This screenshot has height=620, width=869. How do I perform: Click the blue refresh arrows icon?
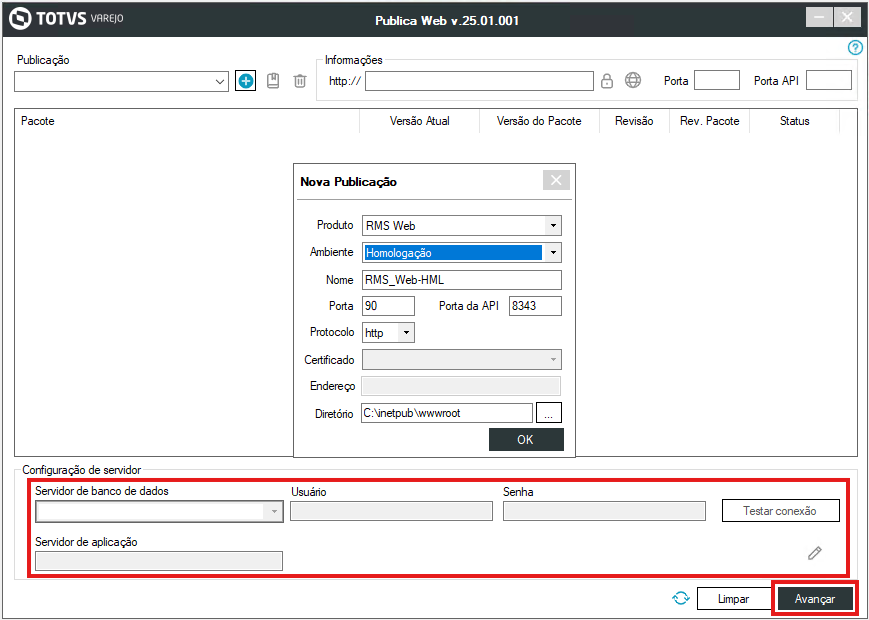(681, 598)
